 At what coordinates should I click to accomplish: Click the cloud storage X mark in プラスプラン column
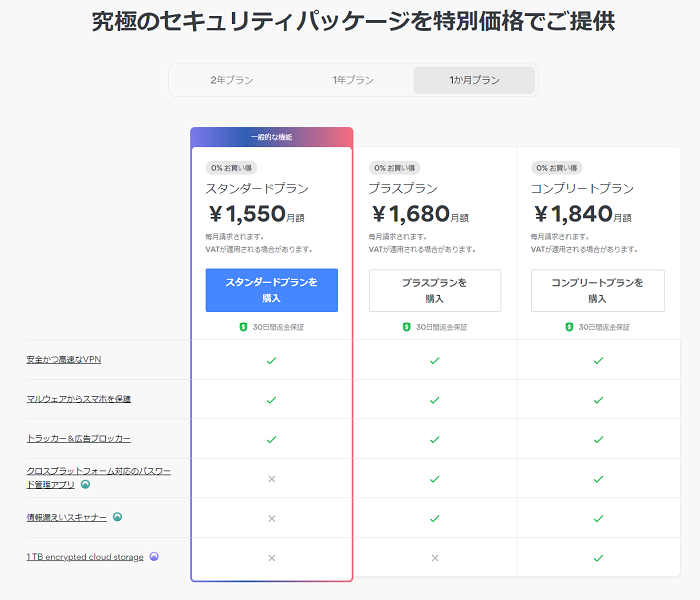click(435, 558)
